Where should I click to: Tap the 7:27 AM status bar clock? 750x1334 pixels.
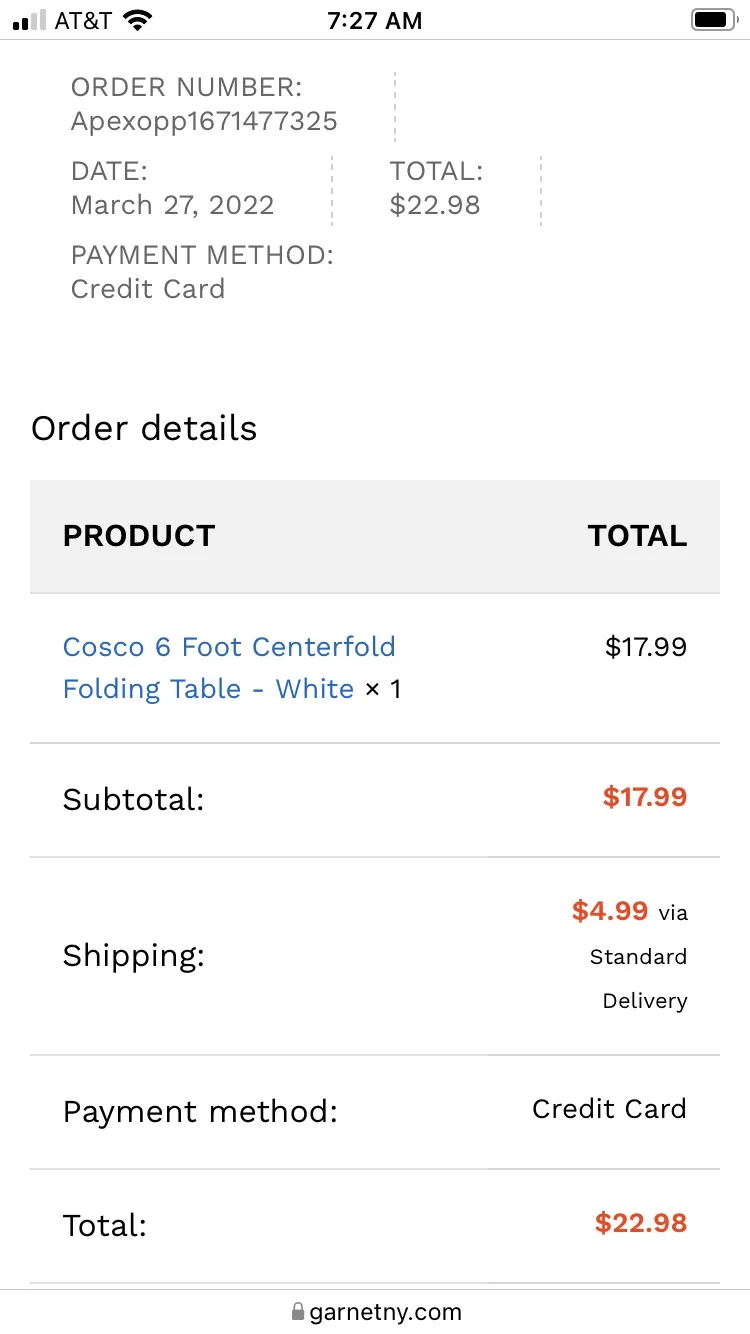pyautogui.click(x=375, y=20)
